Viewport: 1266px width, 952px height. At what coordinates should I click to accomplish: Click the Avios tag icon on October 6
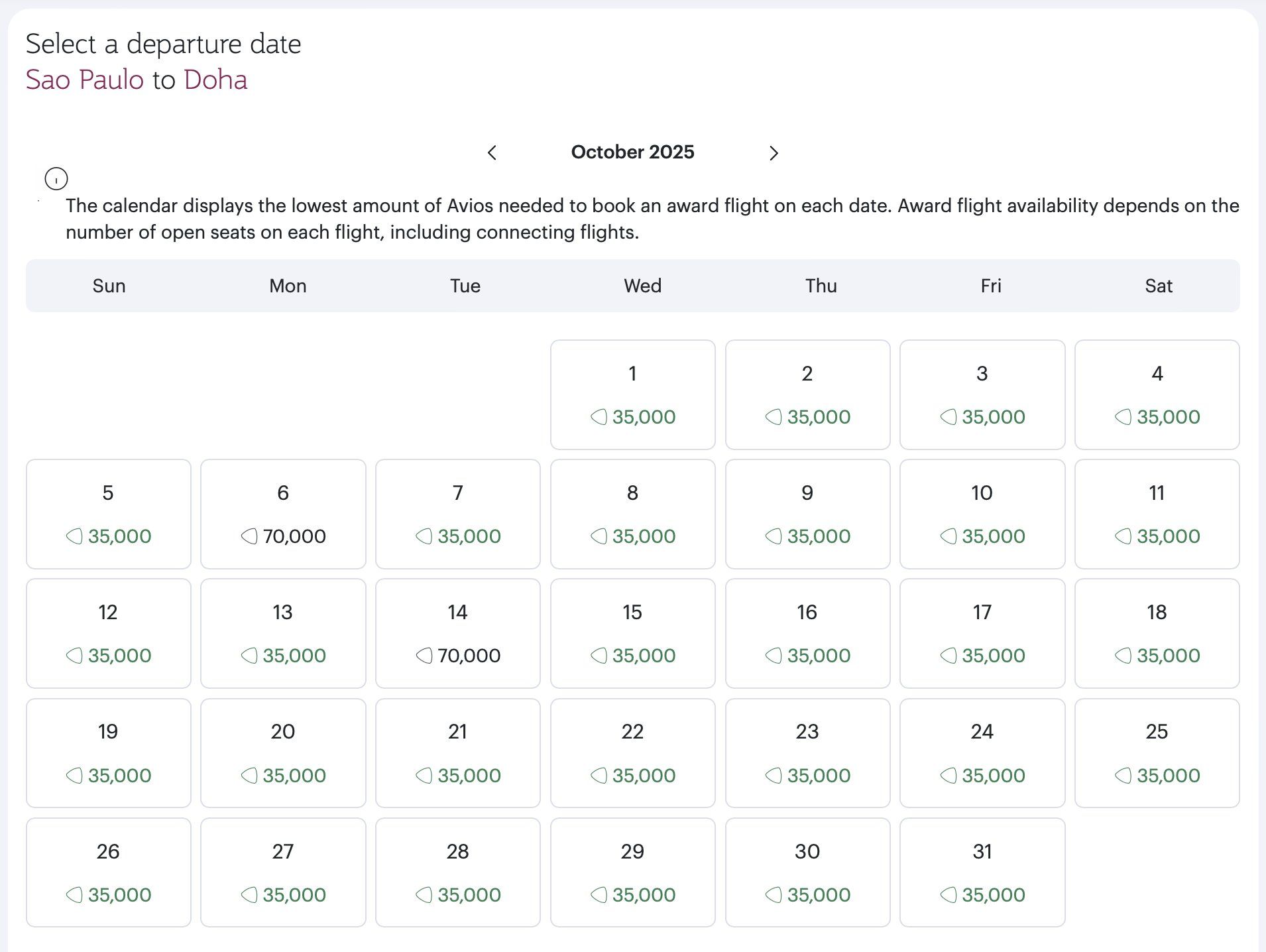click(249, 536)
